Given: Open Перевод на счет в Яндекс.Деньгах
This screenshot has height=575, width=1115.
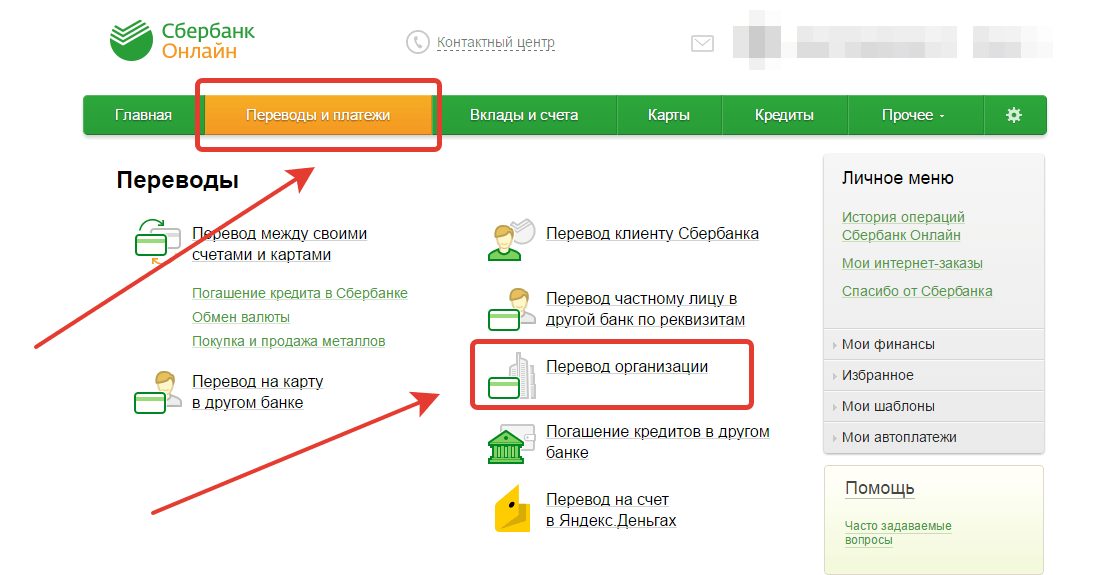Looking at the screenshot, I should [x=612, y=510].
